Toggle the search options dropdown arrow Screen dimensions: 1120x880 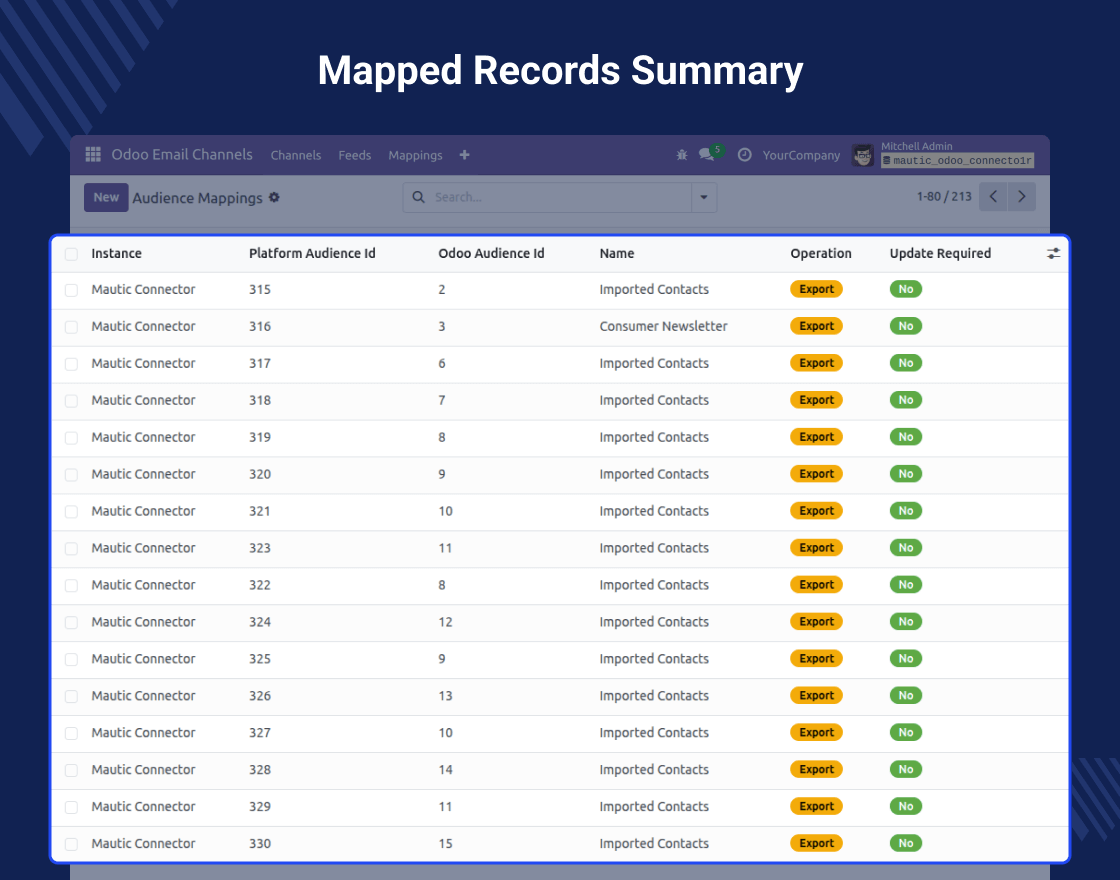click(x=704, y=197)
